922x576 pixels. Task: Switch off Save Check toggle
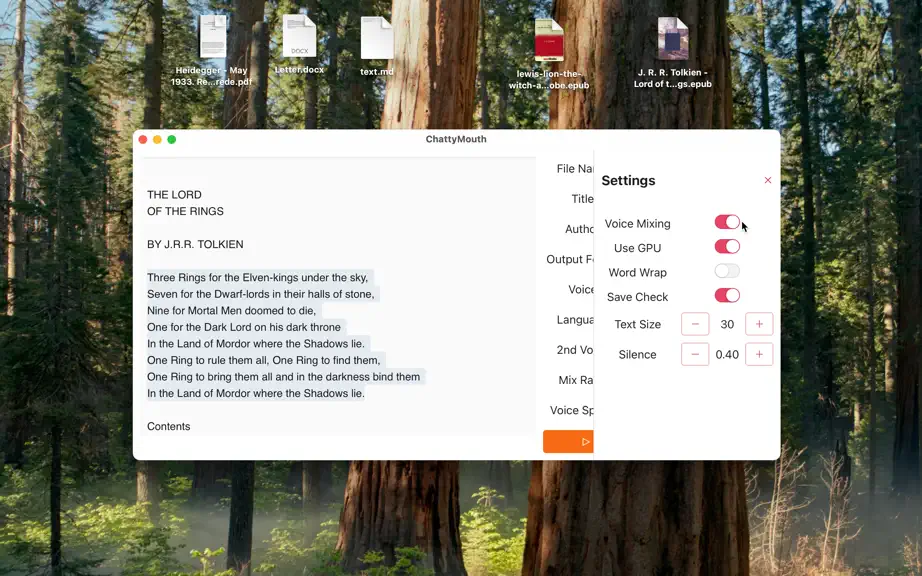pyautogui.click(x=727, y=296)
